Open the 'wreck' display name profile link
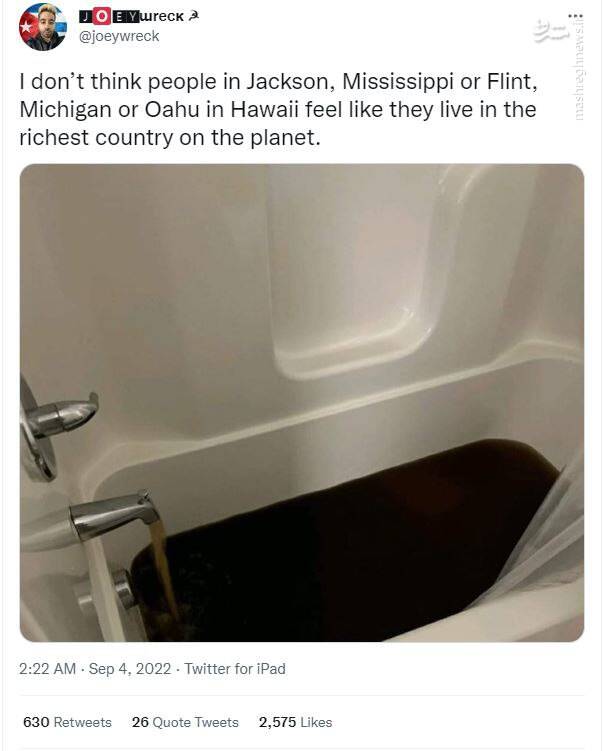The height and width of the screenshot is (751, 603). point(162,16)
